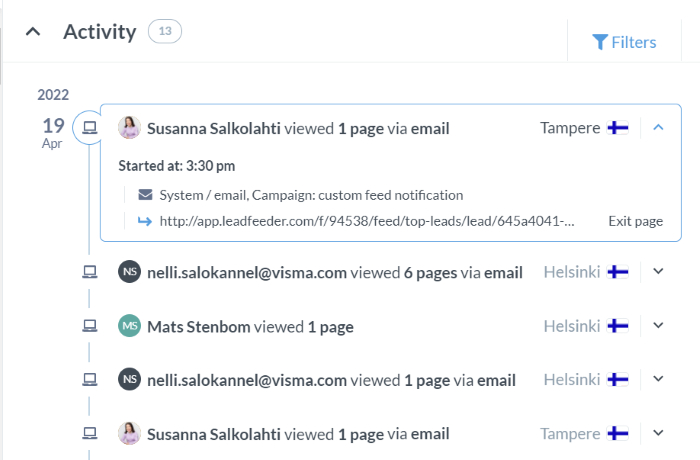Click Finland flag beside Tampere in expanded card
The width and height of the screenshot is (700, 460).
click(618, 128)
